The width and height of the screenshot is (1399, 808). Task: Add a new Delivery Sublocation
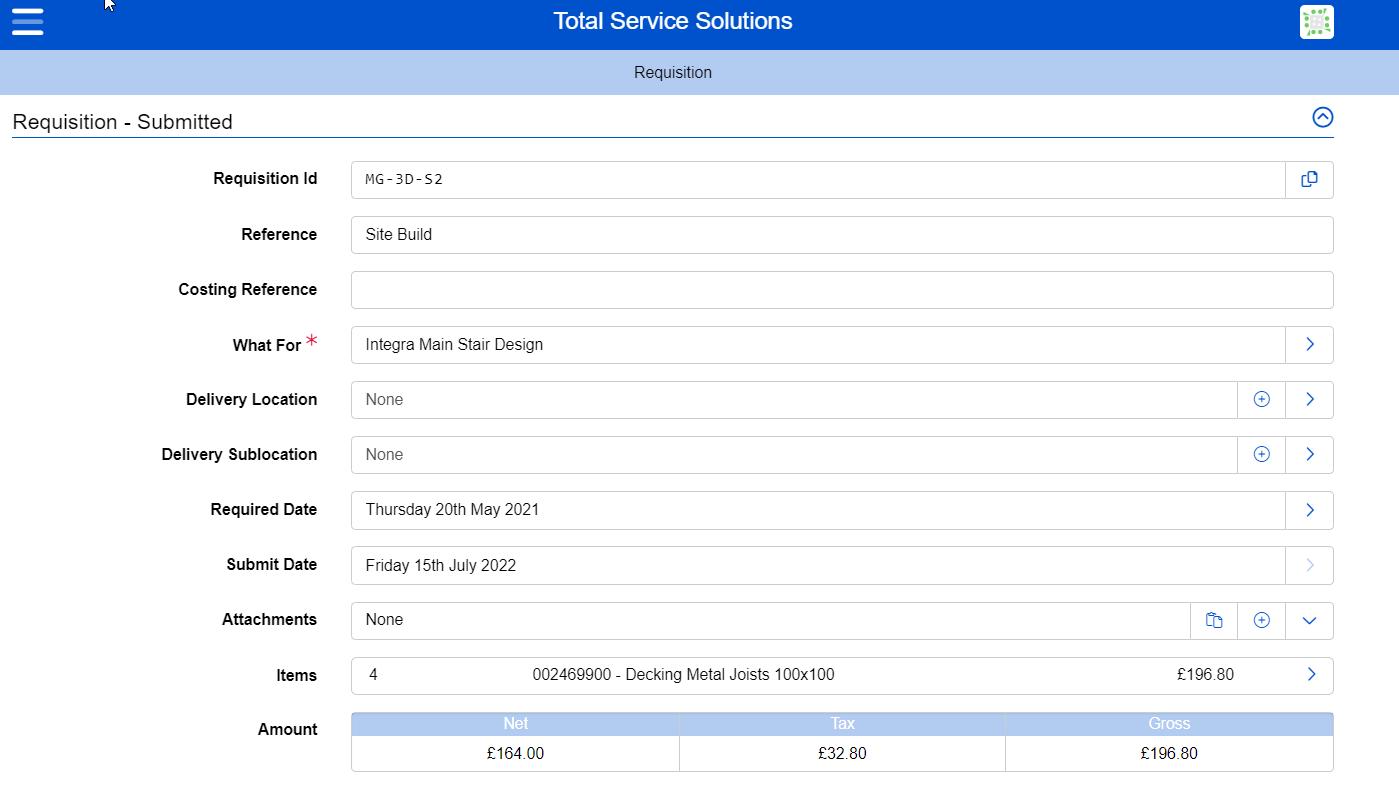pyautogui.click(x=1261, y=455)
